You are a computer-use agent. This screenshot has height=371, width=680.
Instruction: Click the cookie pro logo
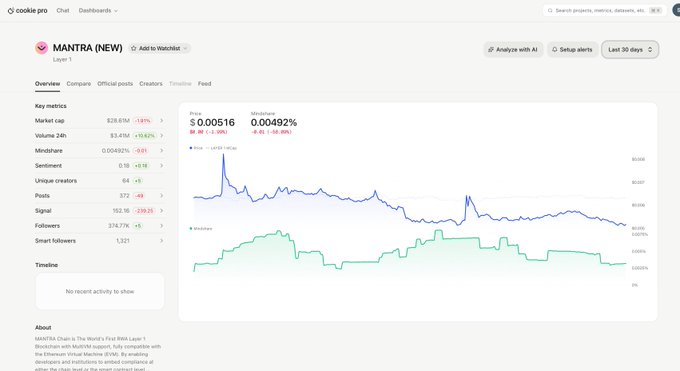(27, 10)
